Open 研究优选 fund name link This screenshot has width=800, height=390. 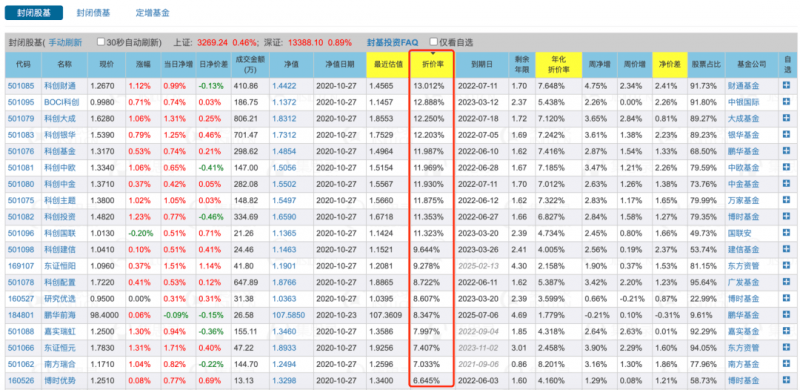click(x=60, y=299)
